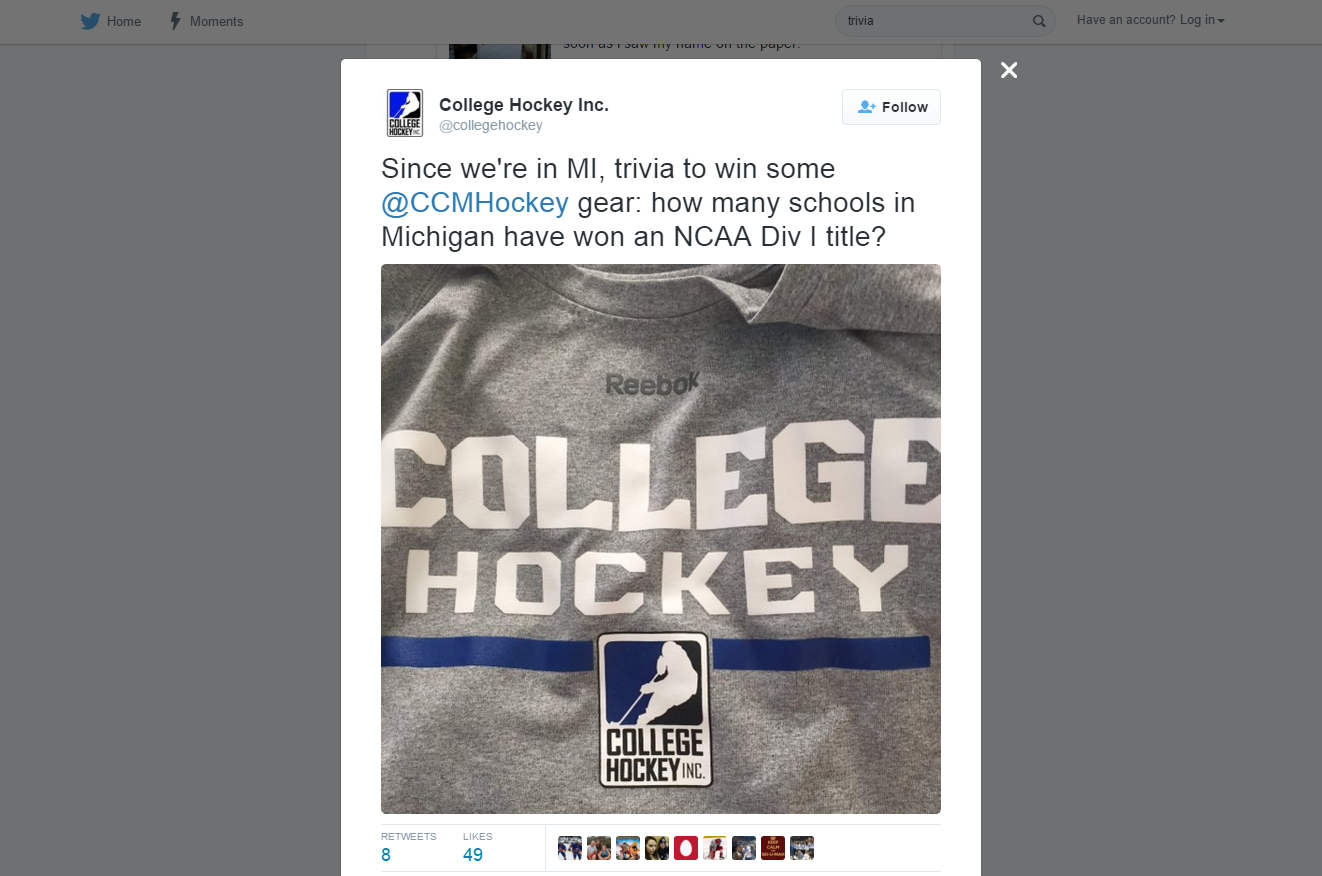Go to the Home menu item

pyautogui.click(x=124, y=21)
